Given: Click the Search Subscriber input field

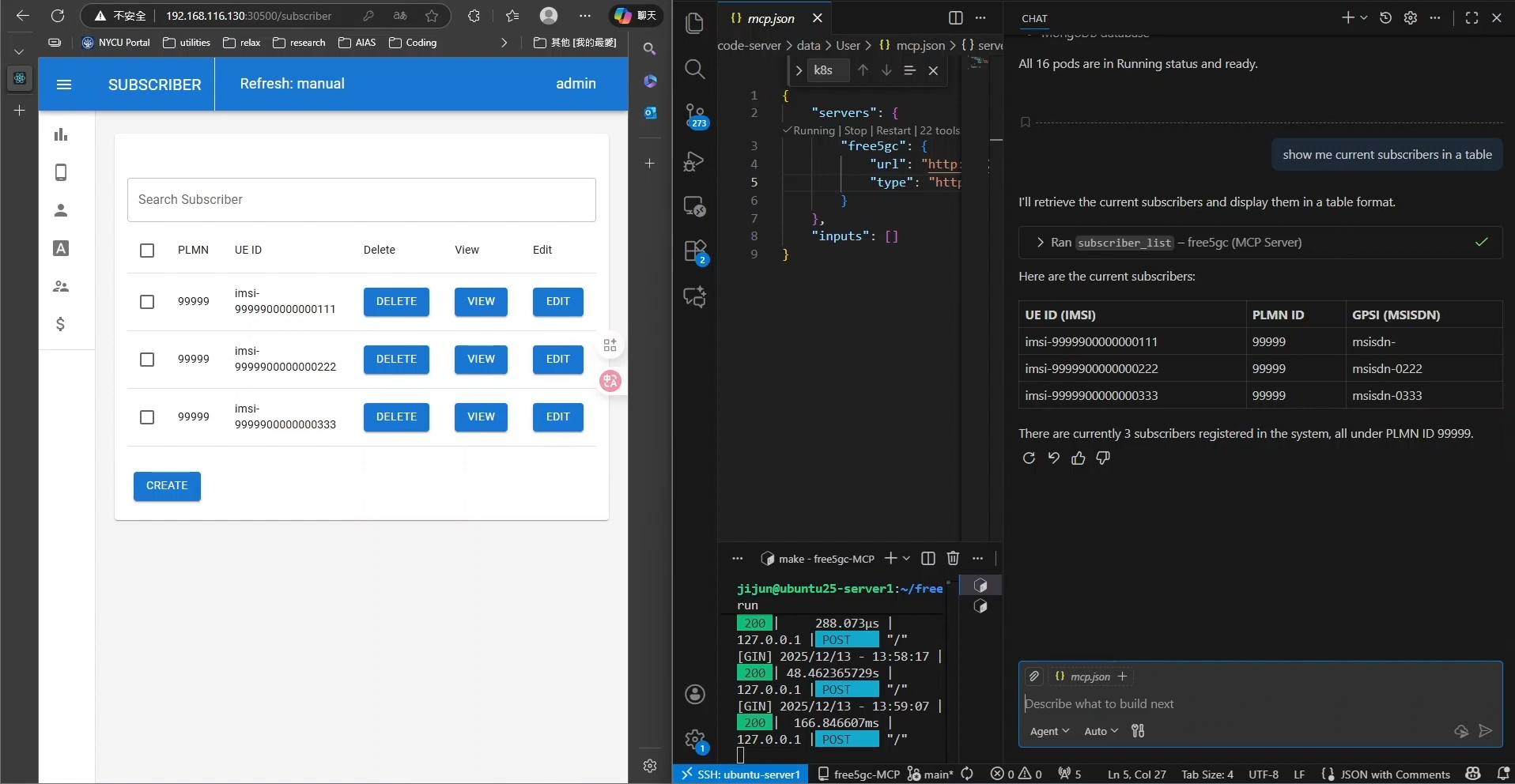Looking at the screenshot, I should click(x=361, y=200).
